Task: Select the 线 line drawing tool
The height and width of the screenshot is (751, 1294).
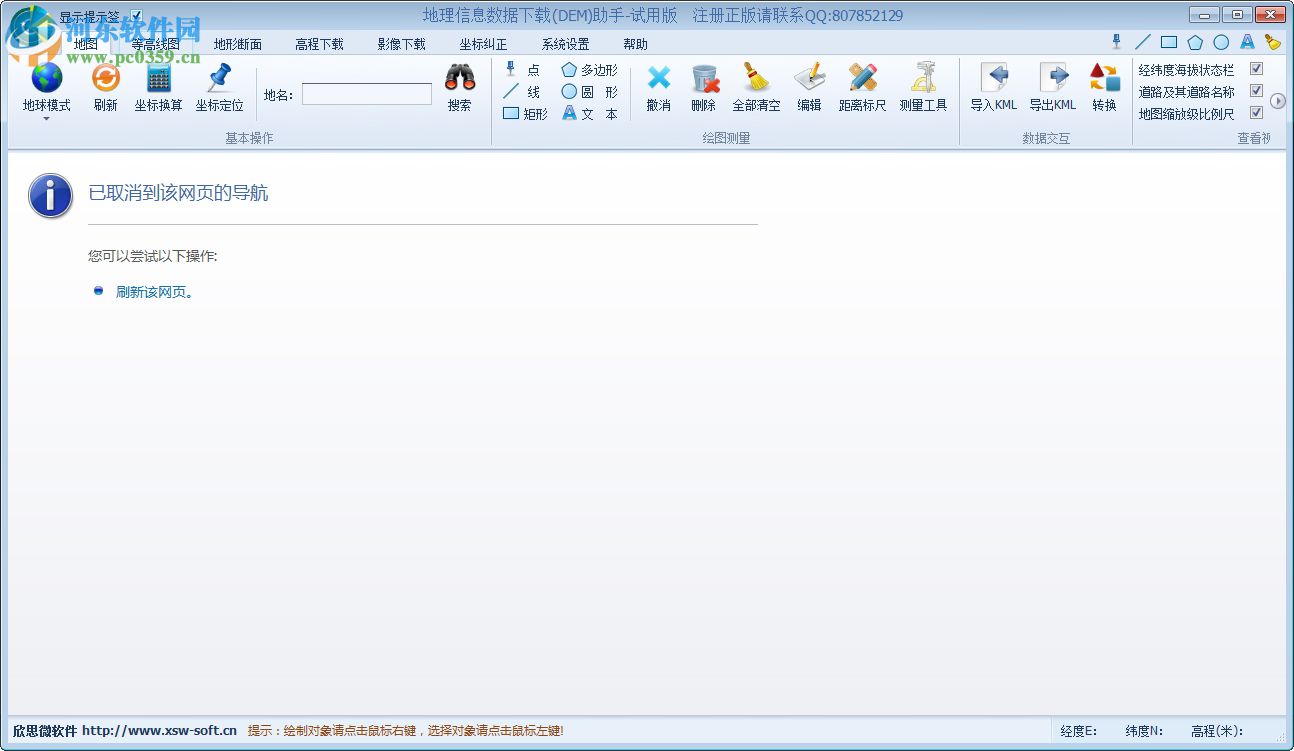Action: tap(522, 92)
